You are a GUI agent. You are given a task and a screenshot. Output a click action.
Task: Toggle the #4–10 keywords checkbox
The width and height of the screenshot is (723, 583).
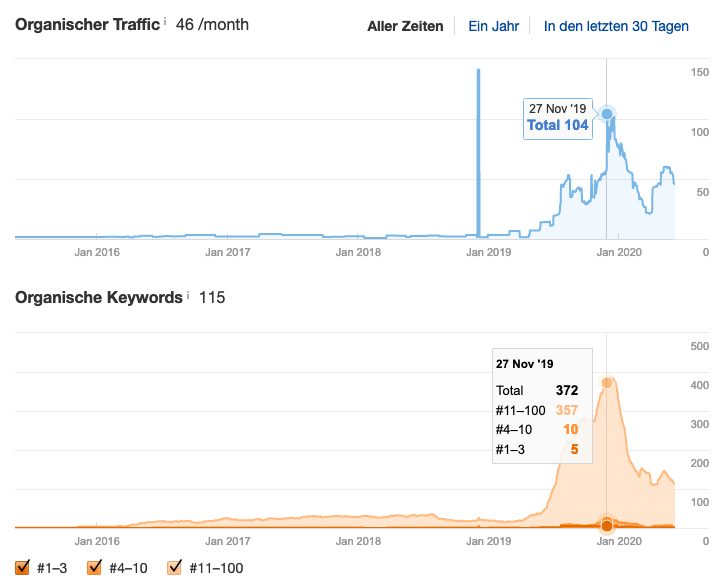95,568
